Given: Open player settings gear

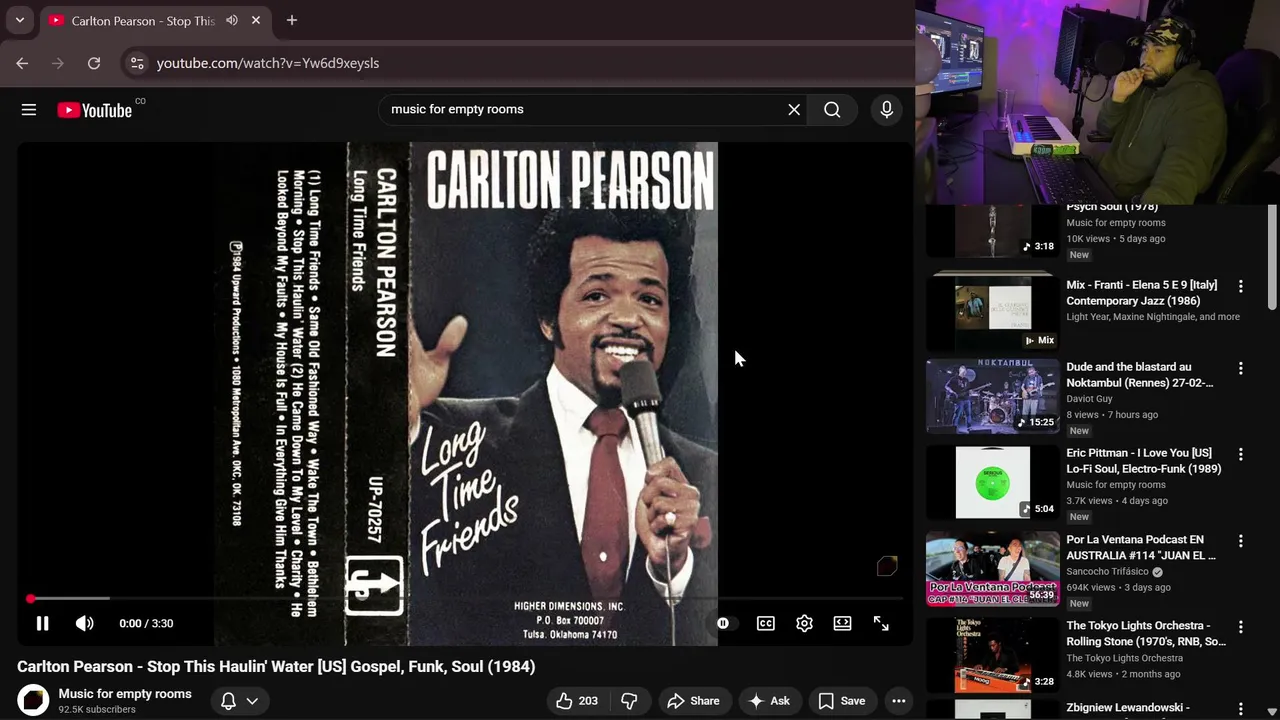Looking at the screenshot, I should [x=804, y=623].
